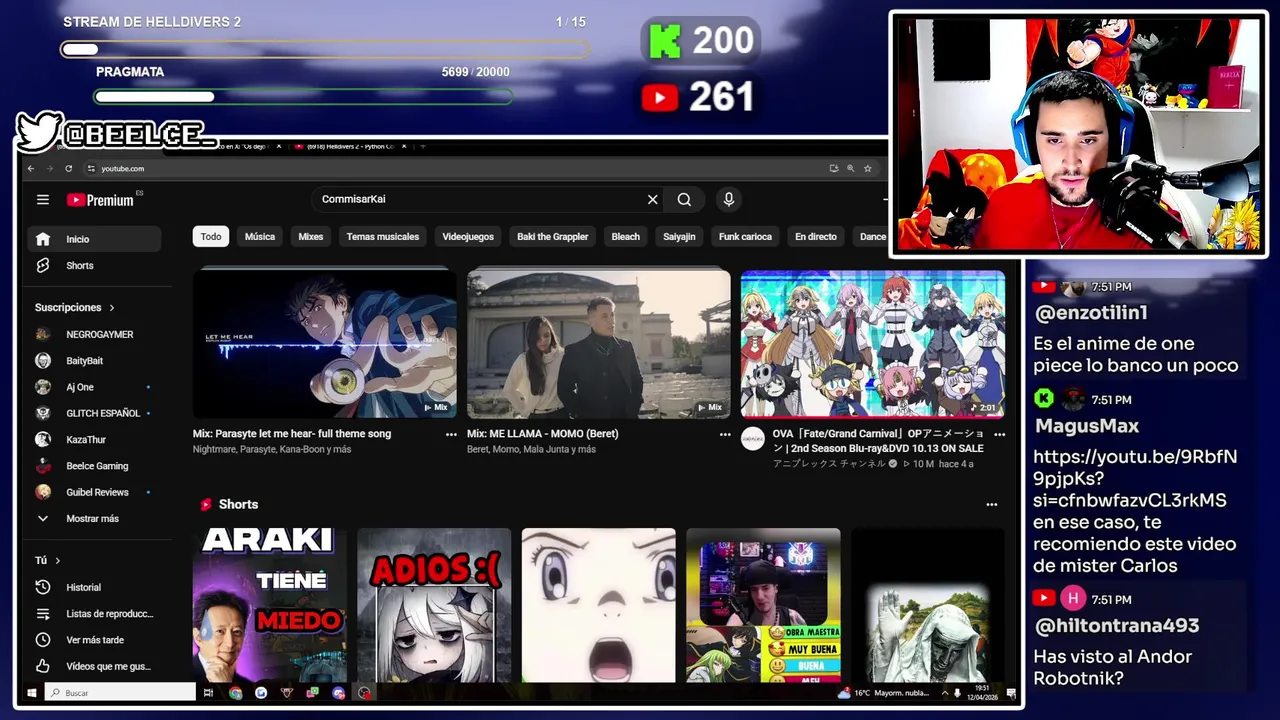
Task: Open ARAKI TIENE MIEDO short
Action: point(270,605)
